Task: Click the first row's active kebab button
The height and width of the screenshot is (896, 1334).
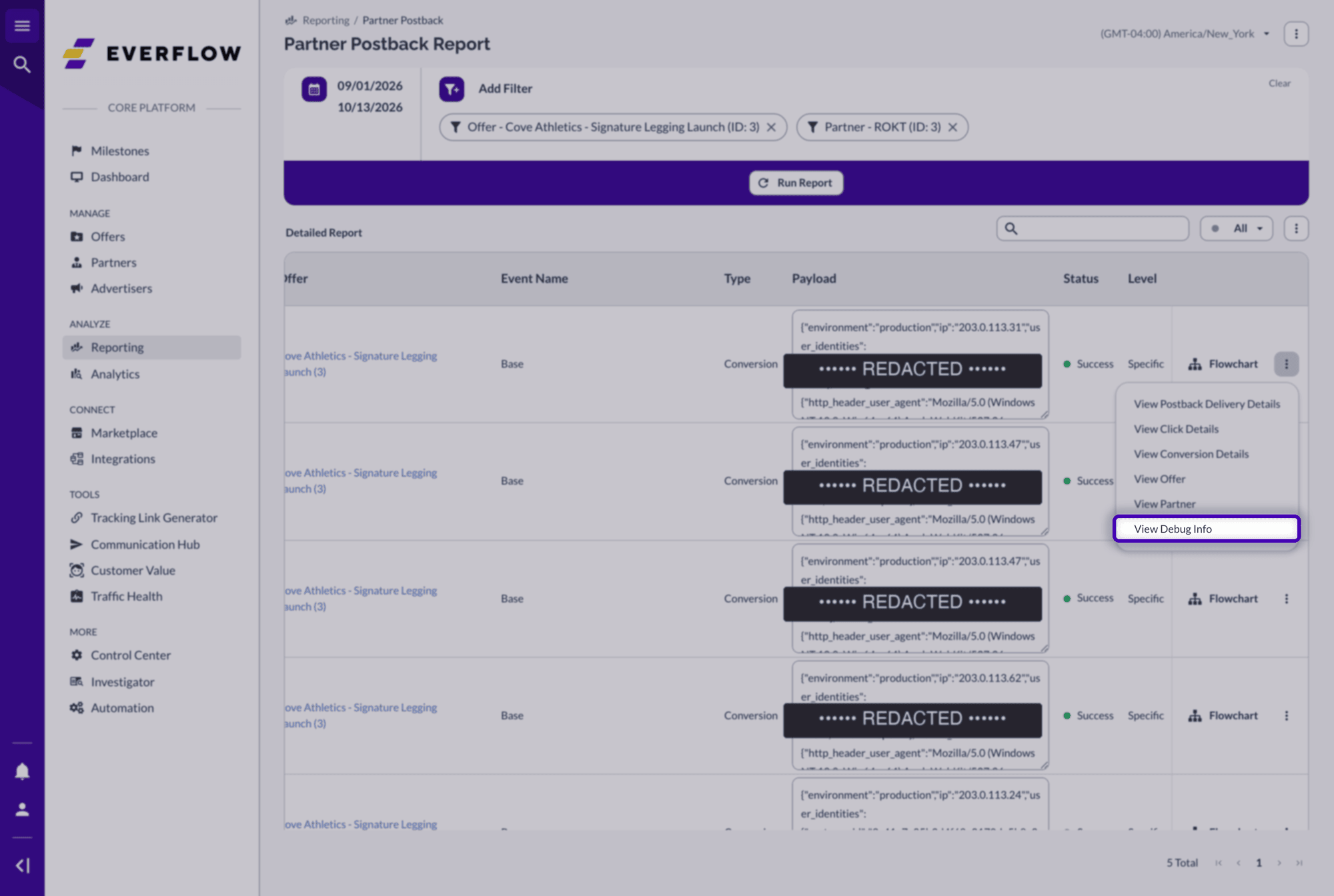Action: pyautogui.click(x=1287, y=364)
